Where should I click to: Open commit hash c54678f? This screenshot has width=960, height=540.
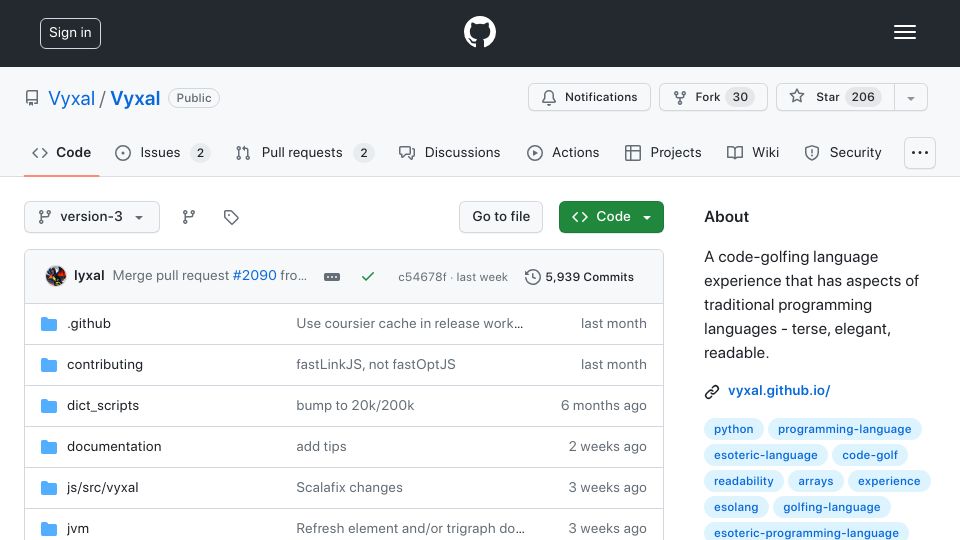click(x=422, y=277)
